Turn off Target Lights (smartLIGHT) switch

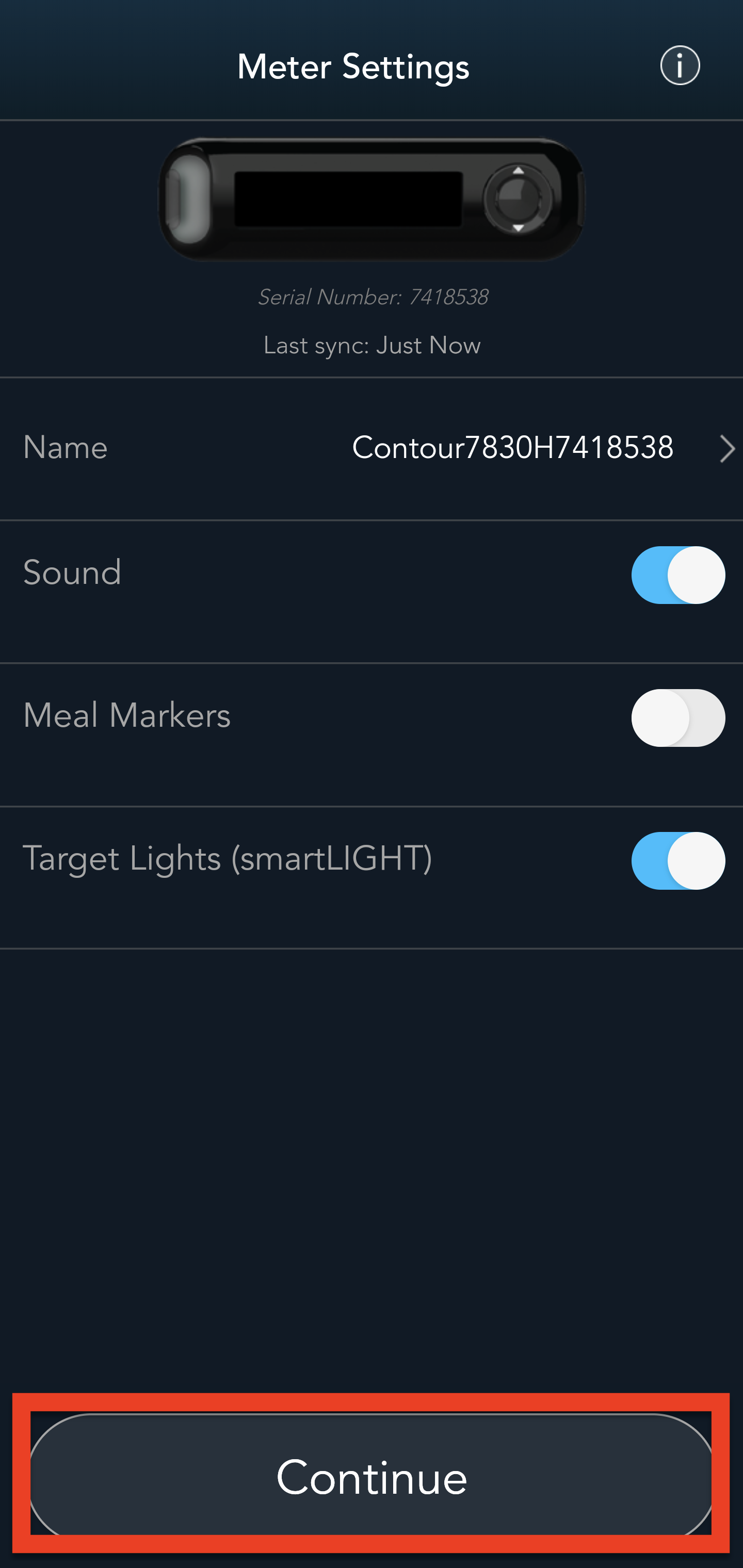point(678,860)
